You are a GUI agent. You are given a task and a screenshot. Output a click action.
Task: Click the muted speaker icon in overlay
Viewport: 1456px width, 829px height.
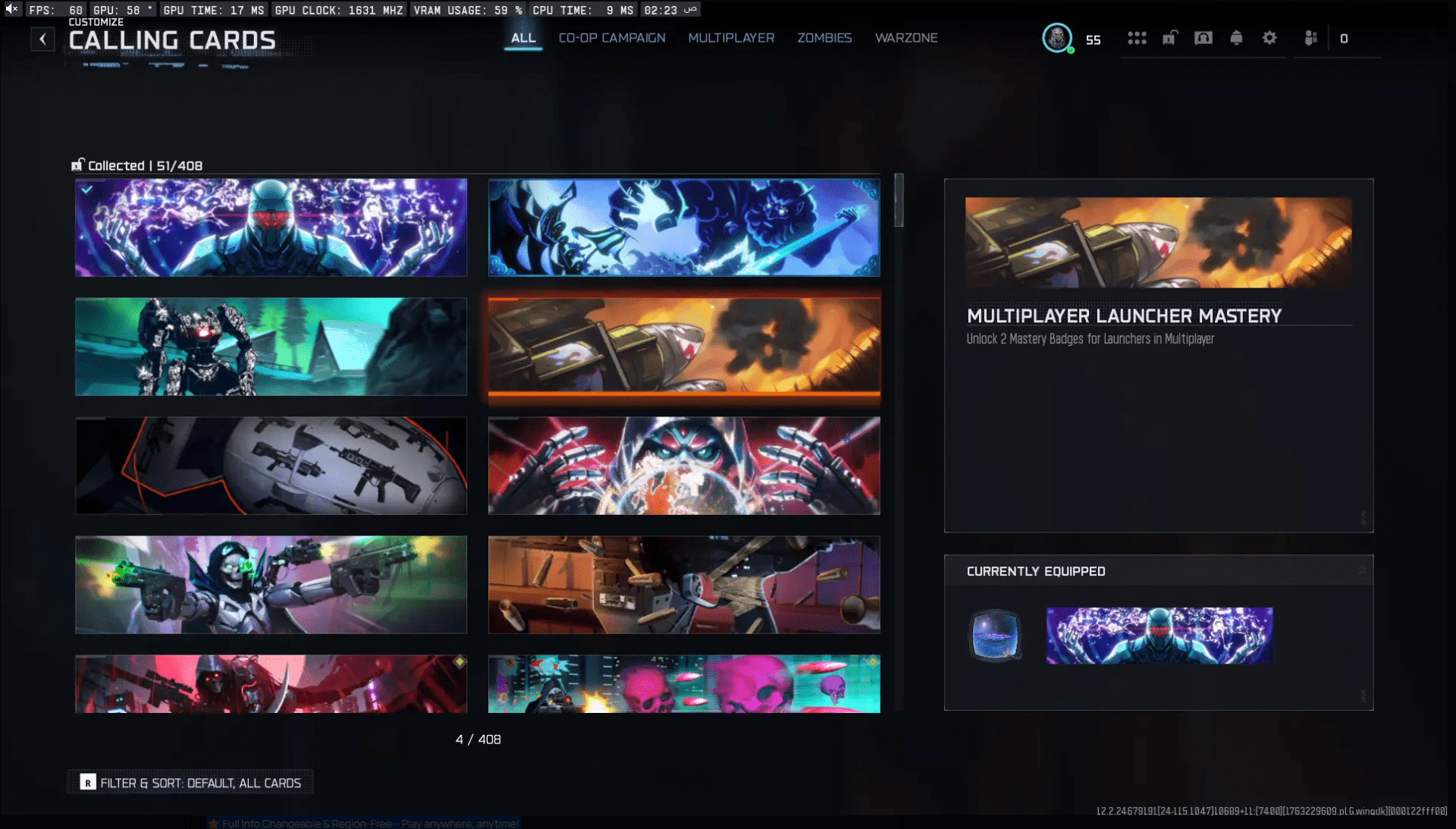[12, 9]
